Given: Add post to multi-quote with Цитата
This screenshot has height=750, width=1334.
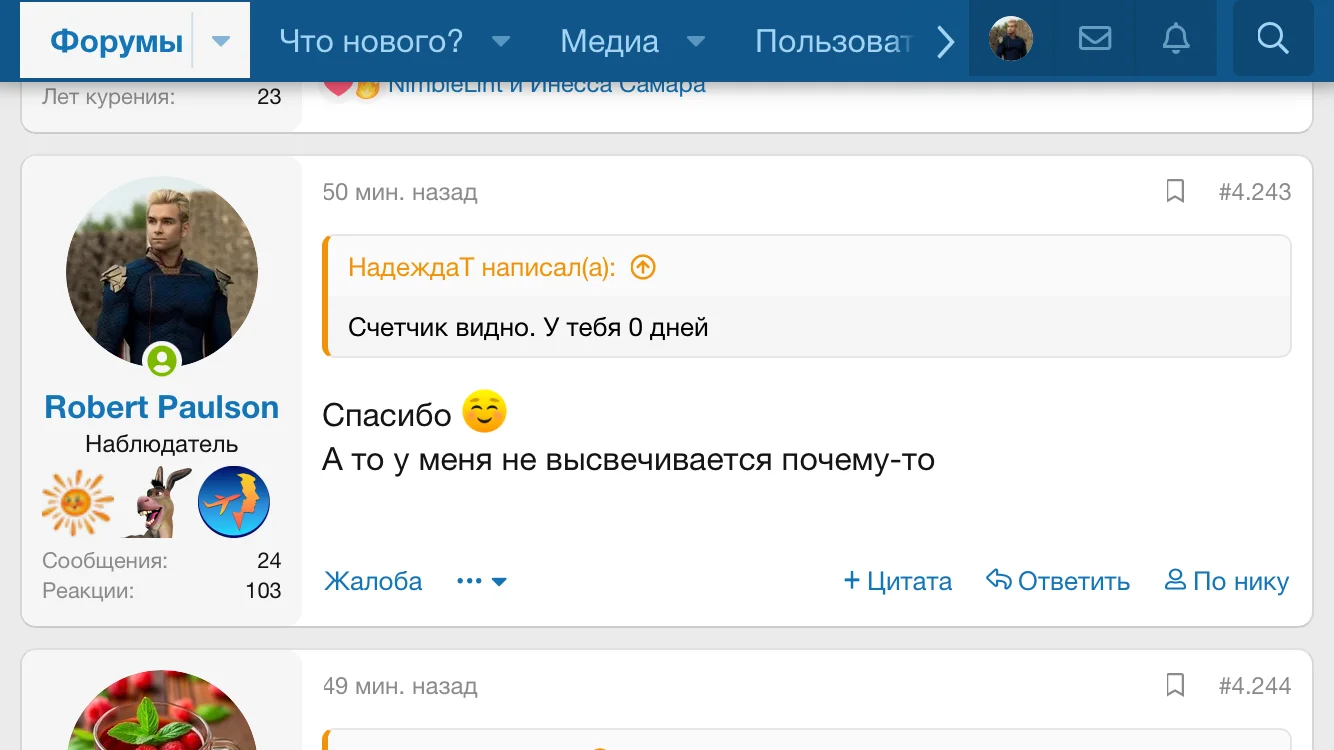Looking at the screenshot, I should pos(898,581).
